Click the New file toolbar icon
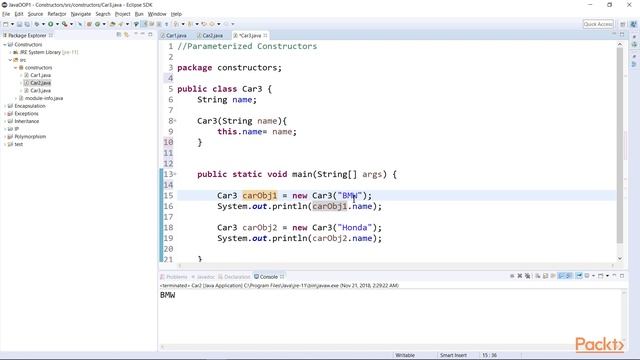Viewport: 640px width, 360px height. (6, 24)
